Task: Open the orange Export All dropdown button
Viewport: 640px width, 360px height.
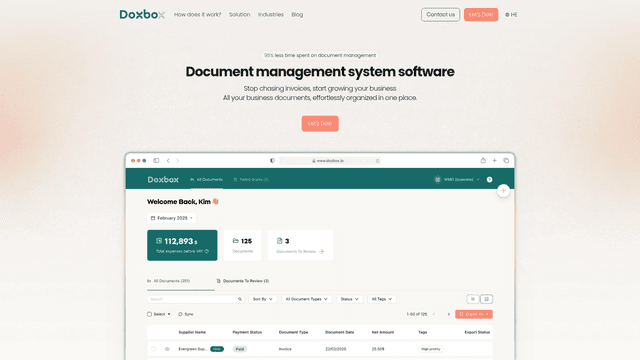Action: tap(474, 314)
